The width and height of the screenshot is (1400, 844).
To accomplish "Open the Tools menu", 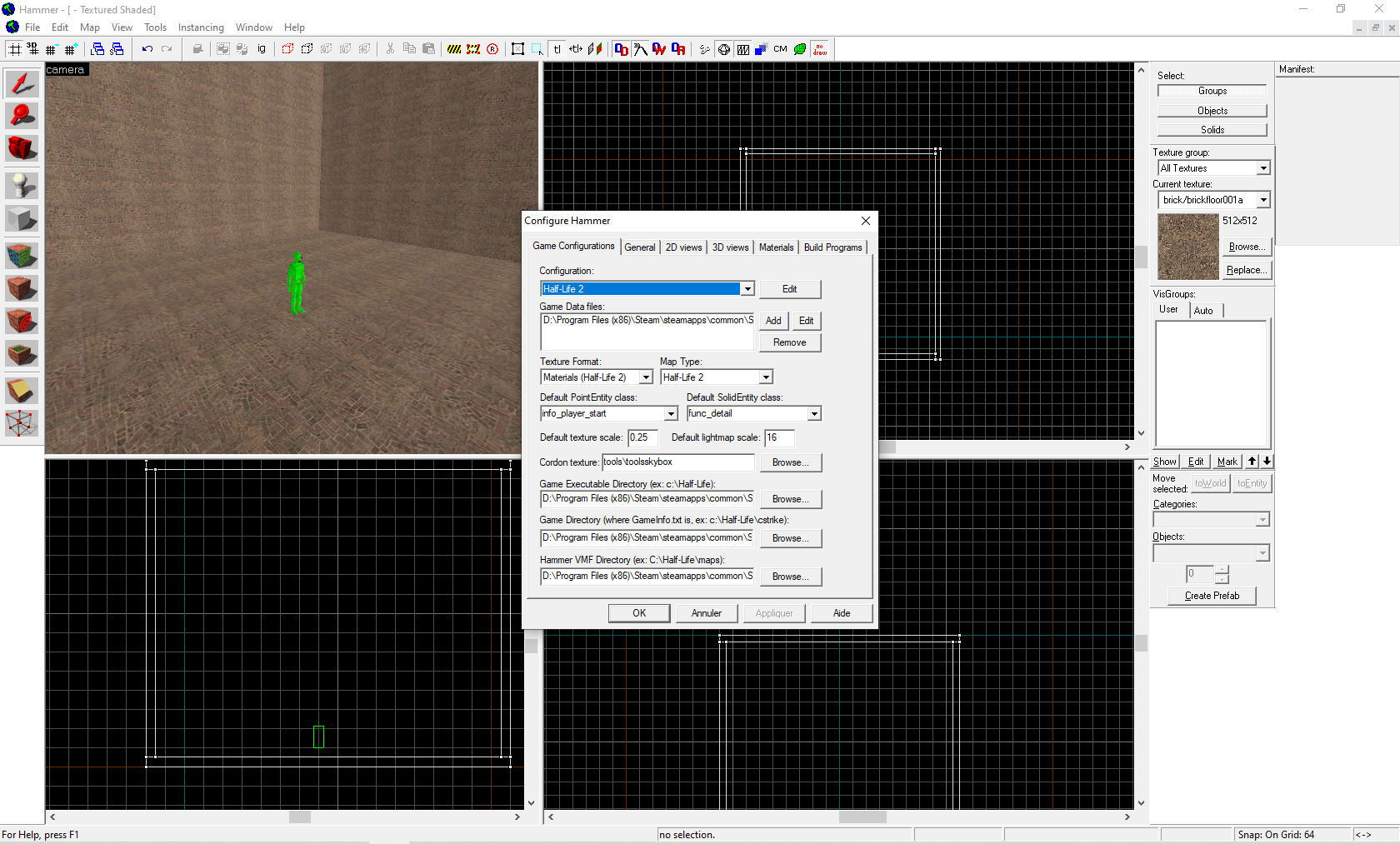I will coord(155,27).
